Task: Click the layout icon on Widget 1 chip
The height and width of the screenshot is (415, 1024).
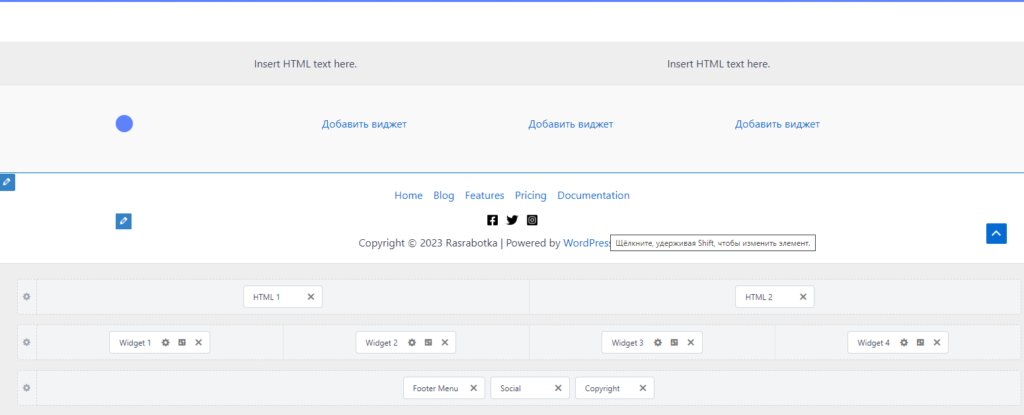Action: coord(182,342)
